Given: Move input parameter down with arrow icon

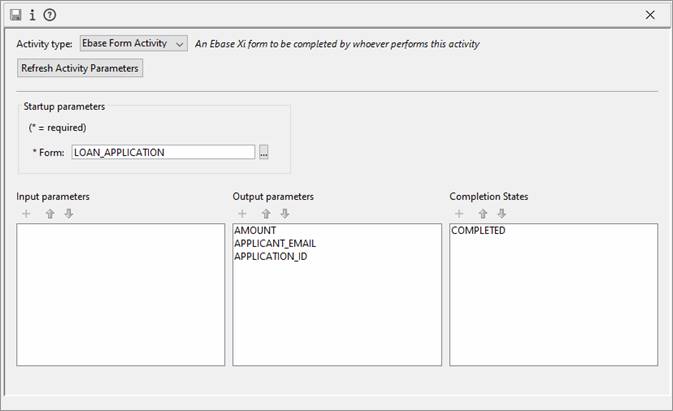Looking at the screenshot, I should [68, 214].
